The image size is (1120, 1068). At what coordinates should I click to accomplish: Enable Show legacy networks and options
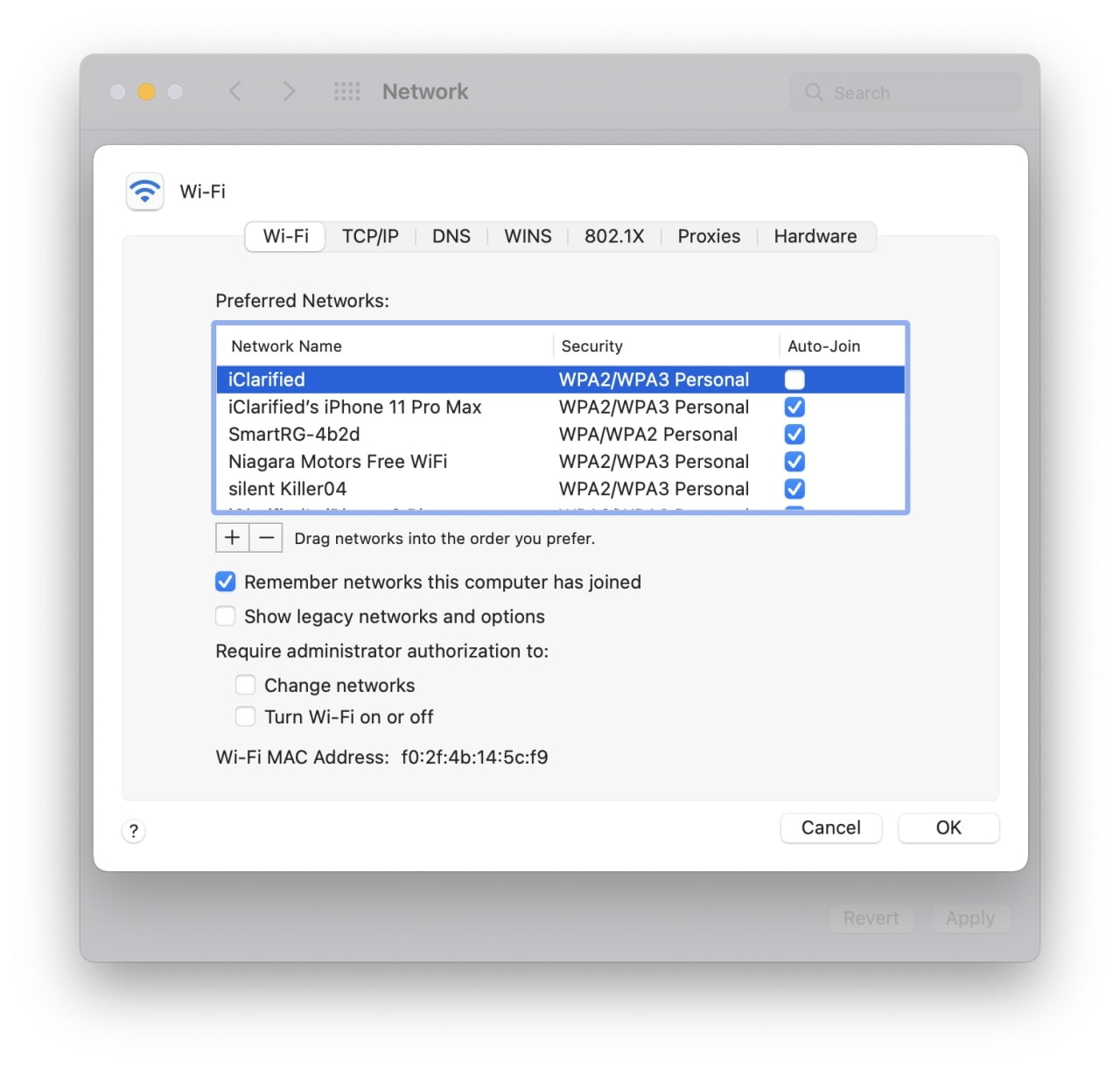click(x=226, y=616)
